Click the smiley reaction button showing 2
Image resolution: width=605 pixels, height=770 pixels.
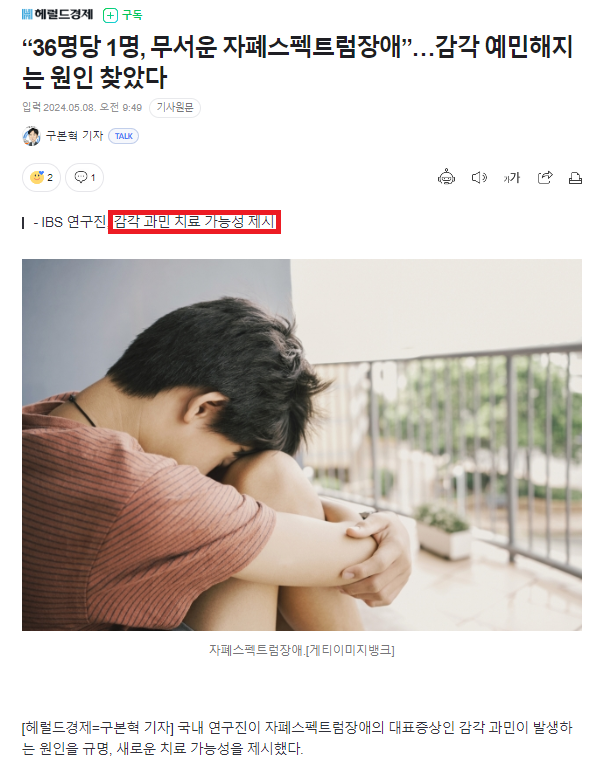pos(41,177)
